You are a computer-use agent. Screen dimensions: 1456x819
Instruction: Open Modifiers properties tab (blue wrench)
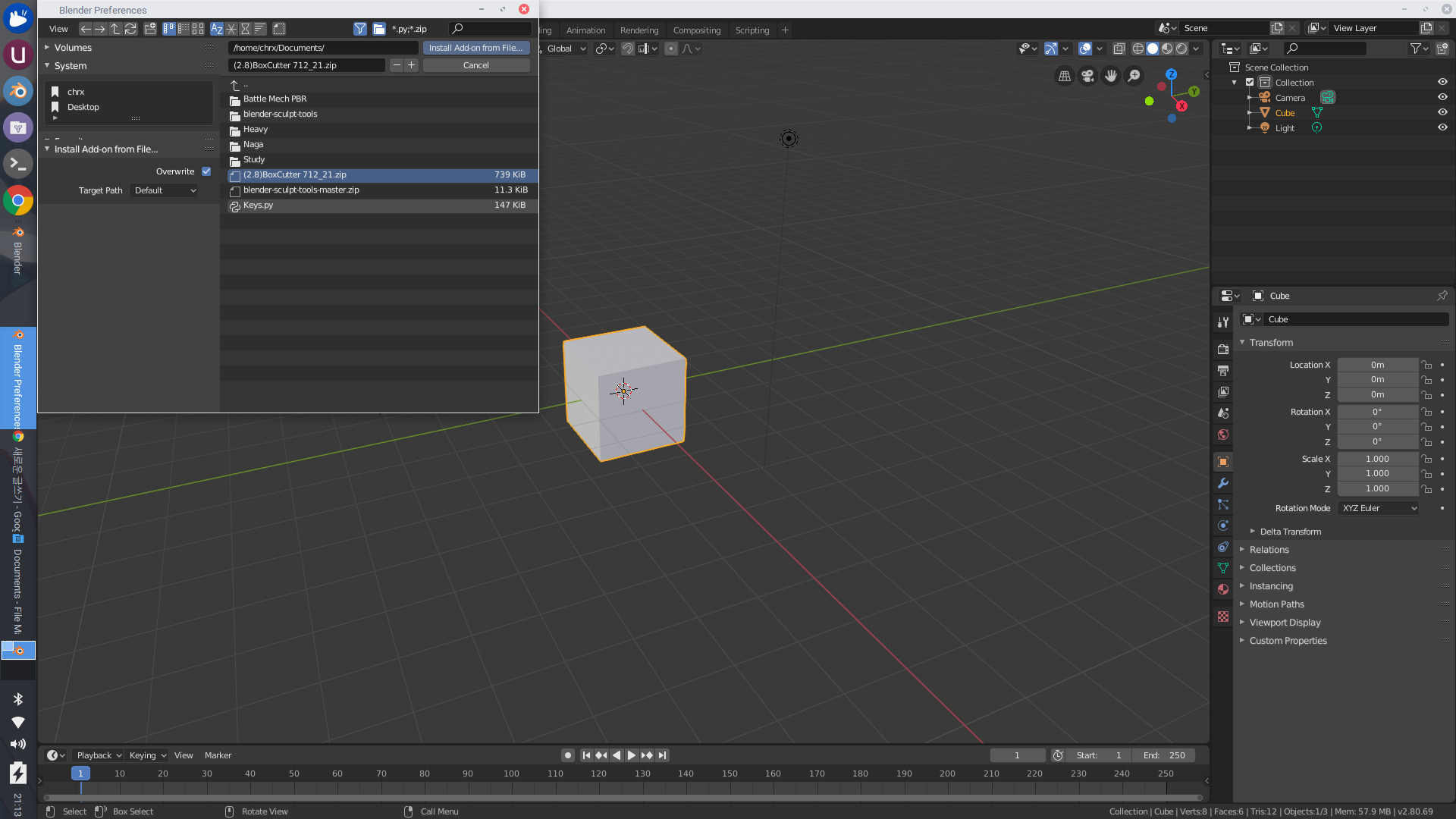1223,483
